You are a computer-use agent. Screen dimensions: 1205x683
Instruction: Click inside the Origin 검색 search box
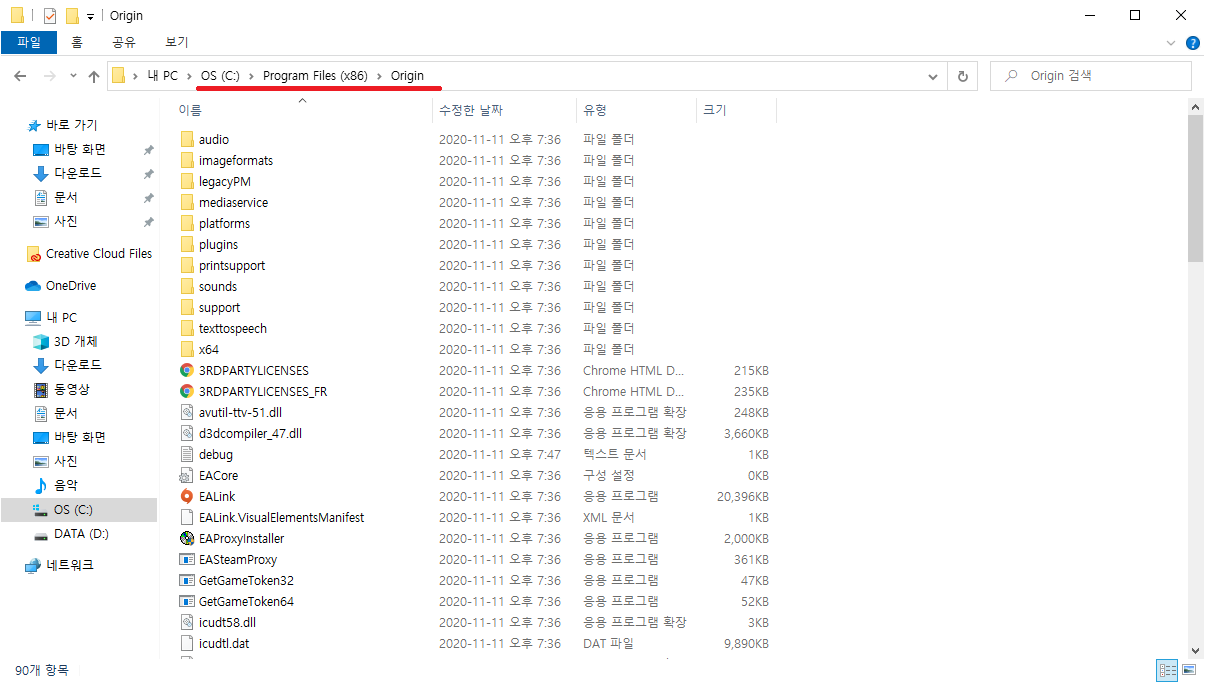1090,76
